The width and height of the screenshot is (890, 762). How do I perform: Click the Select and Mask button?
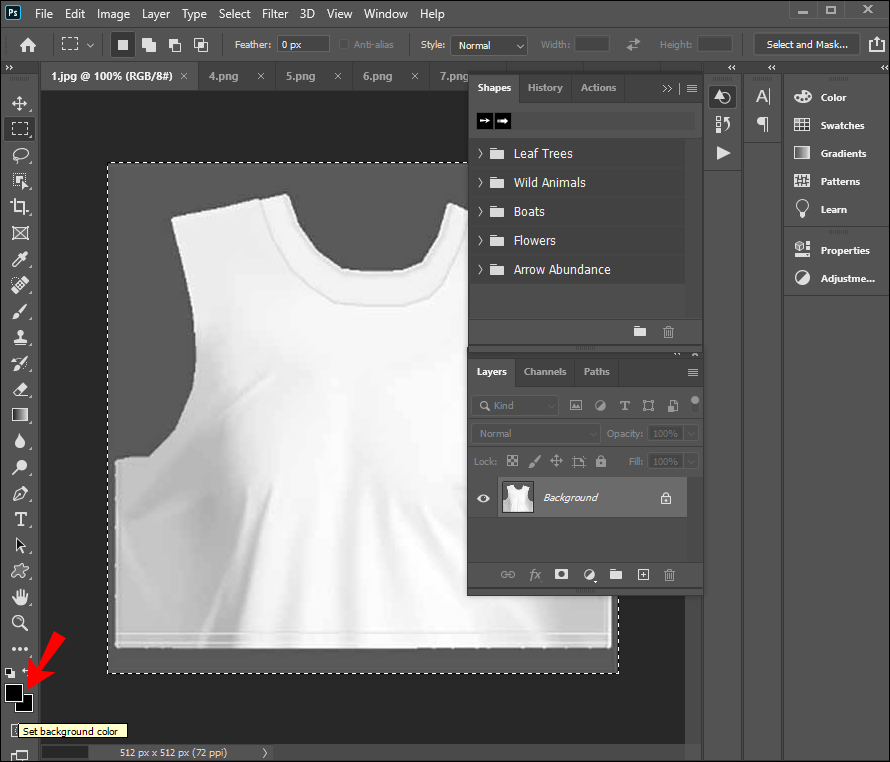tap(806, 45)
